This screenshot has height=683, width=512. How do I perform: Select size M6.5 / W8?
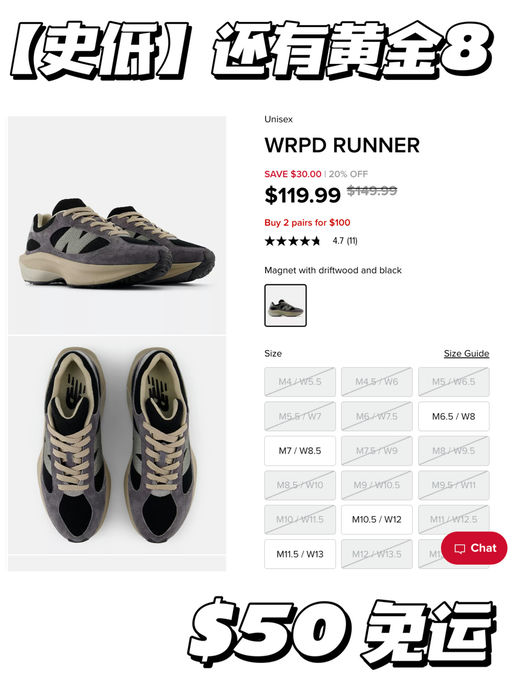[454, 416]
